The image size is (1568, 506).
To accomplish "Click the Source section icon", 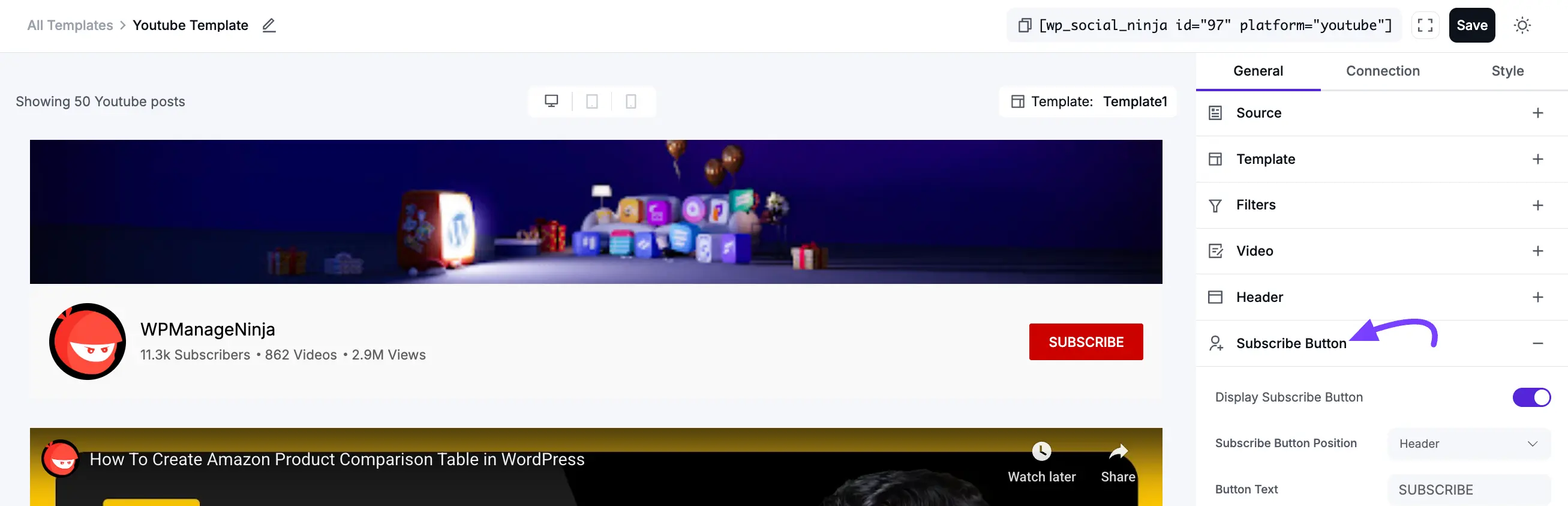I will [1215, 113].
